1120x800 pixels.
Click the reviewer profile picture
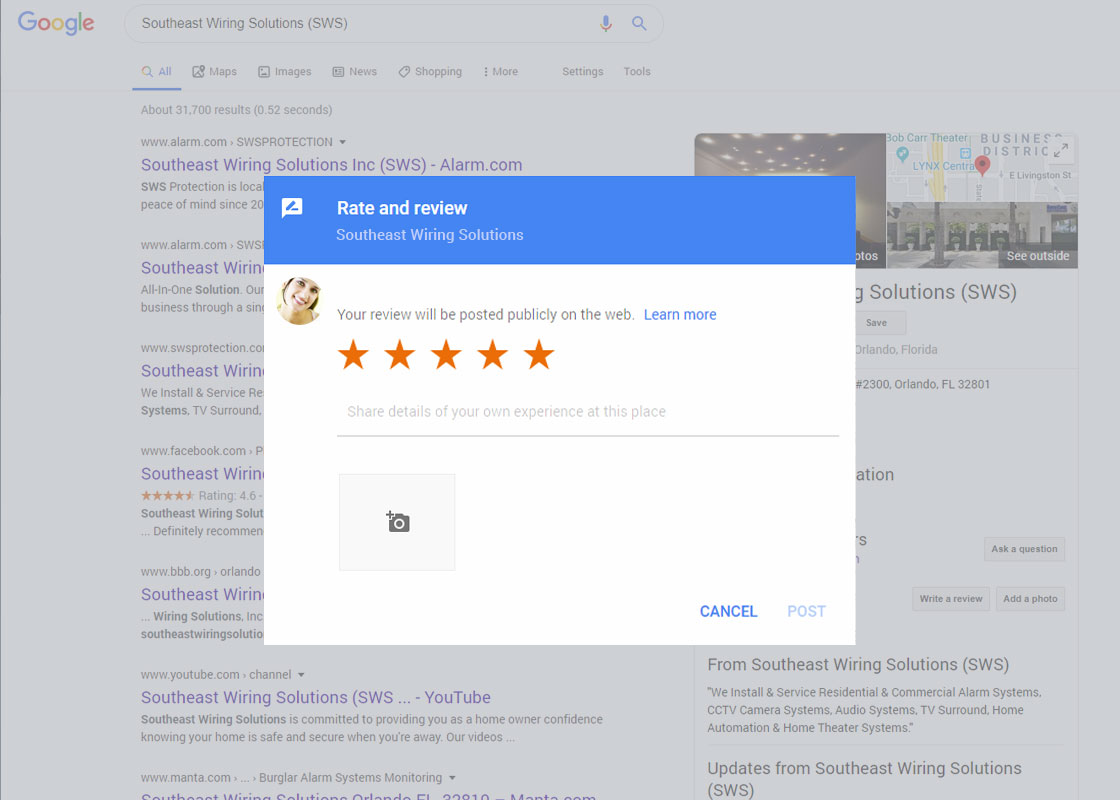299,301
